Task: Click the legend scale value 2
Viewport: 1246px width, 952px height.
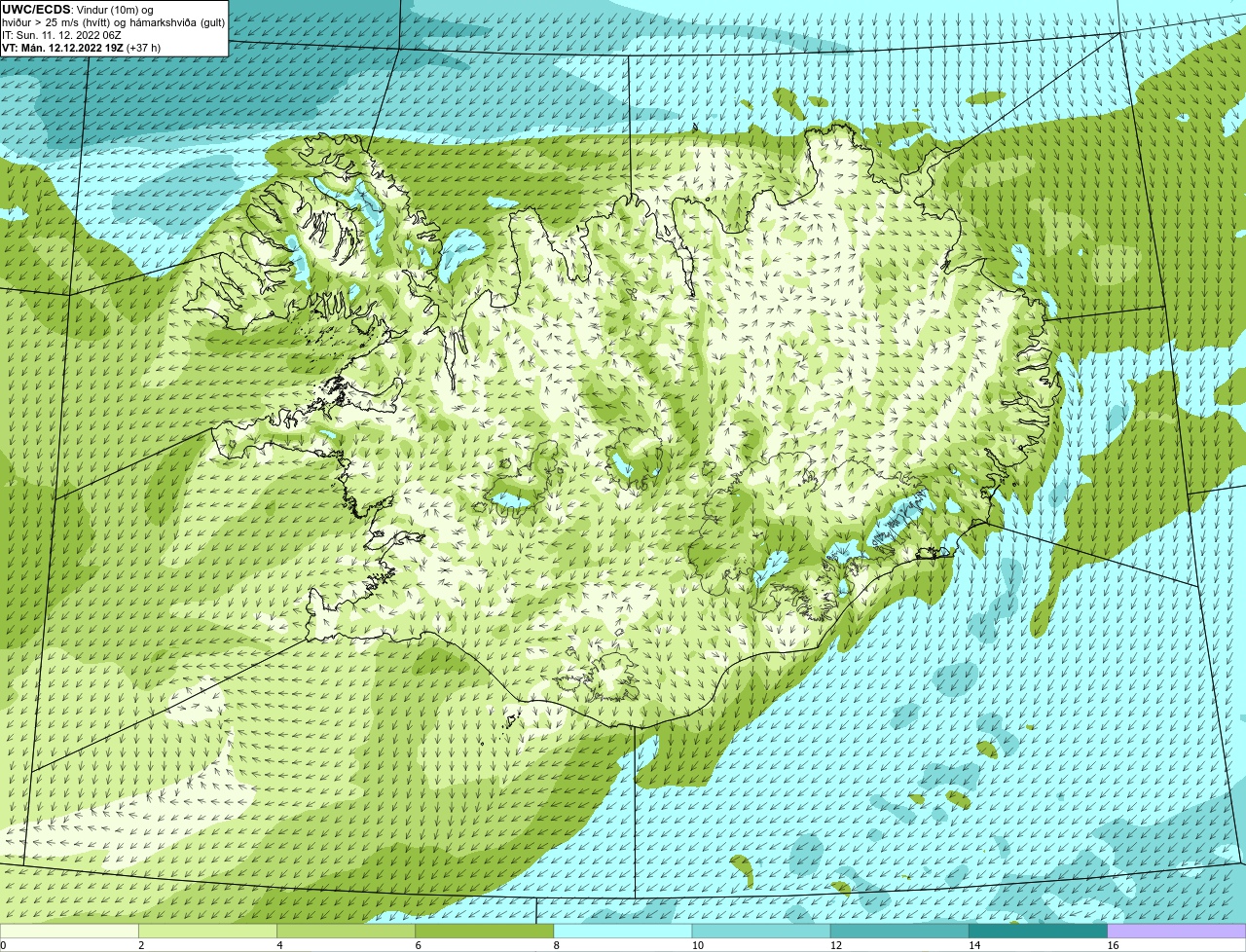Action: click(x=141, y=945)
